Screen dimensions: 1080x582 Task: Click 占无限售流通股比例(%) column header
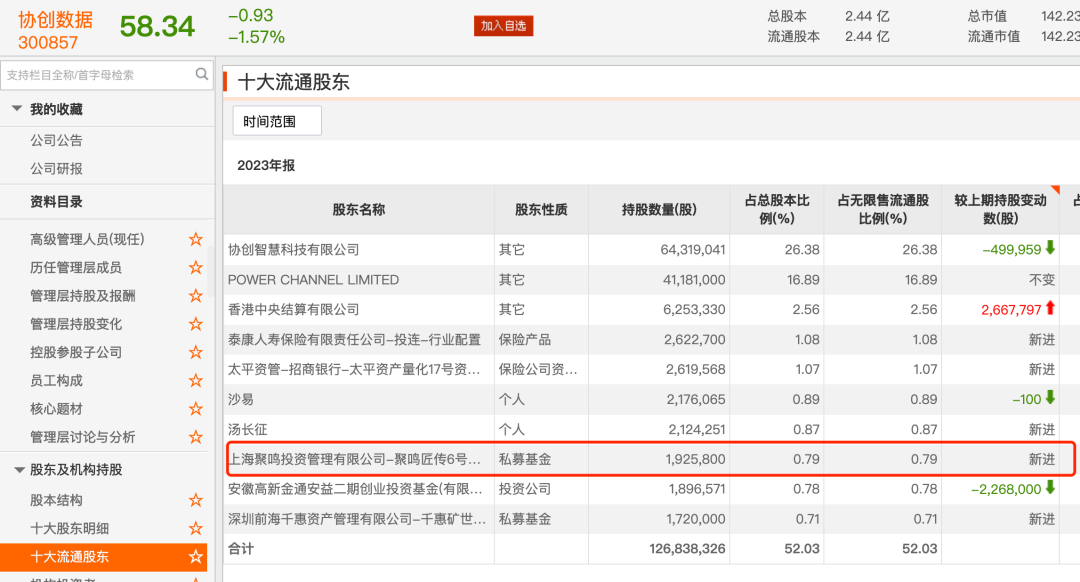click(882, 209)
